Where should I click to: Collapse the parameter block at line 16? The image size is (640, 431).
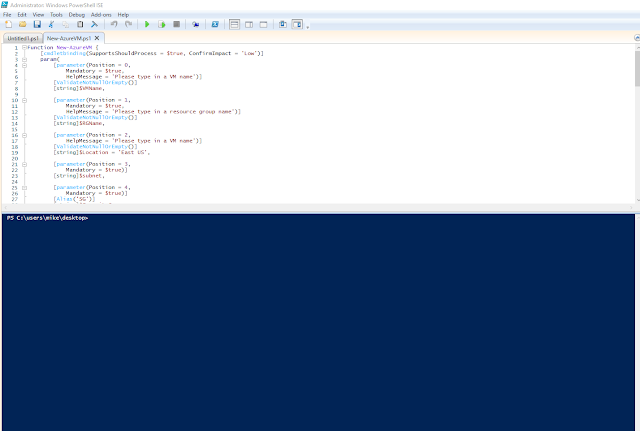[24, 135]
